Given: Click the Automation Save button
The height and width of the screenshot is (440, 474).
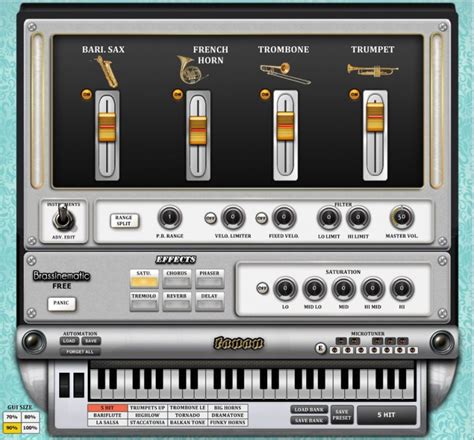Looking at the screenshot, I should [x=91, y=341].
